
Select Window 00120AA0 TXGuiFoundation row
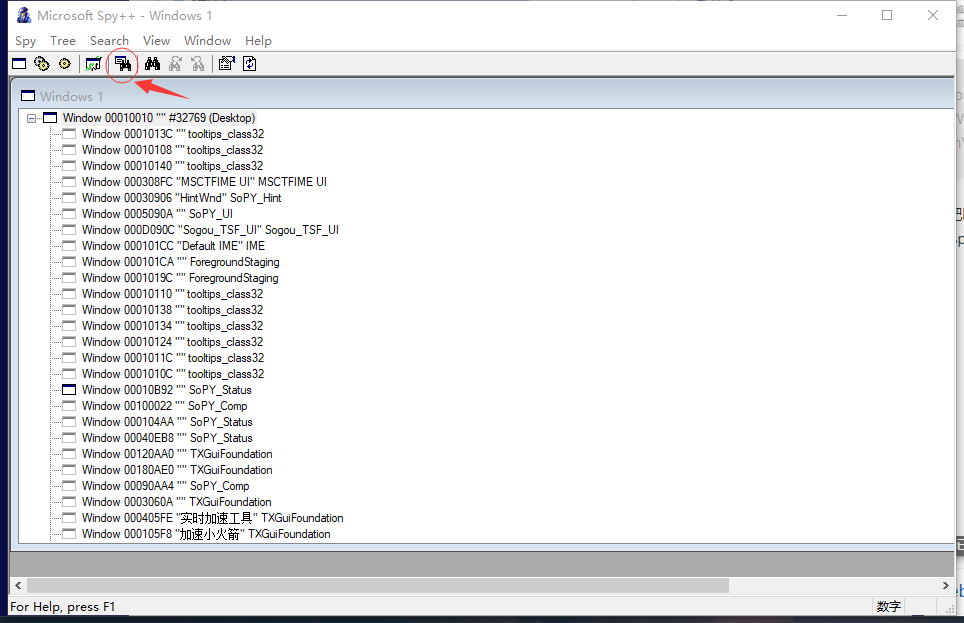[x=177, y=454]
